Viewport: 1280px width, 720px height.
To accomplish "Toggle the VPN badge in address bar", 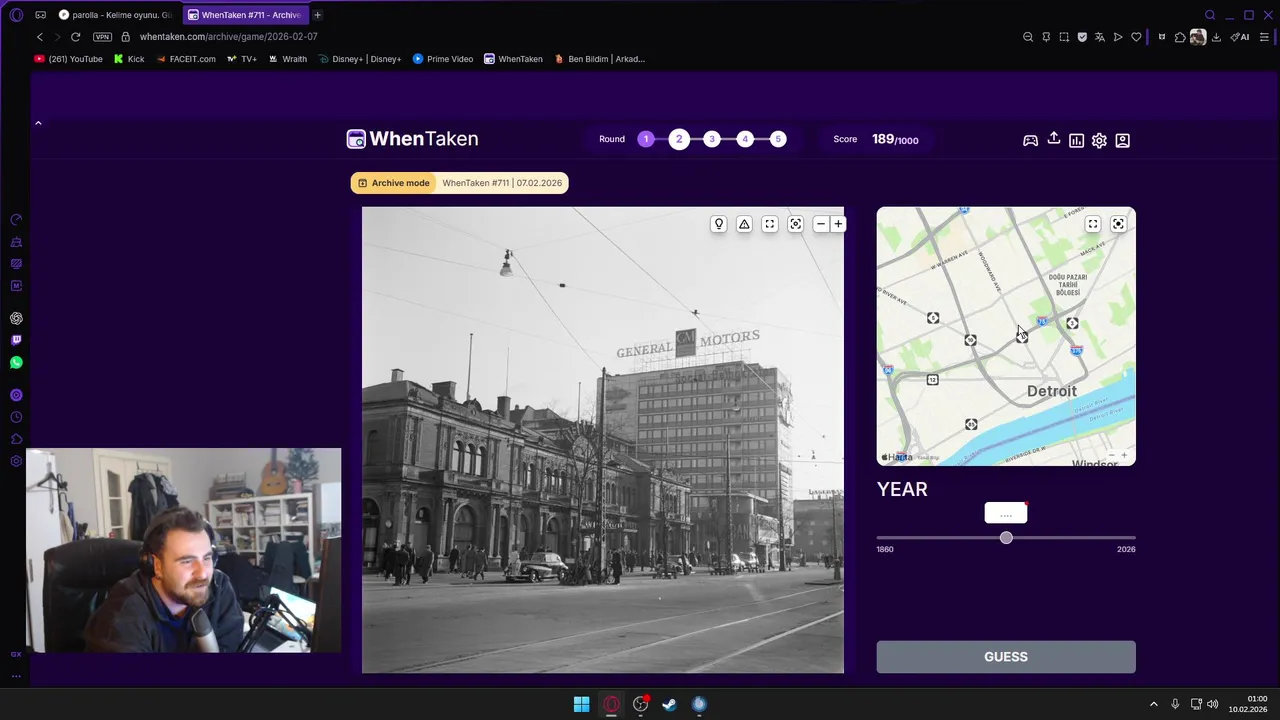I will 102,37.
